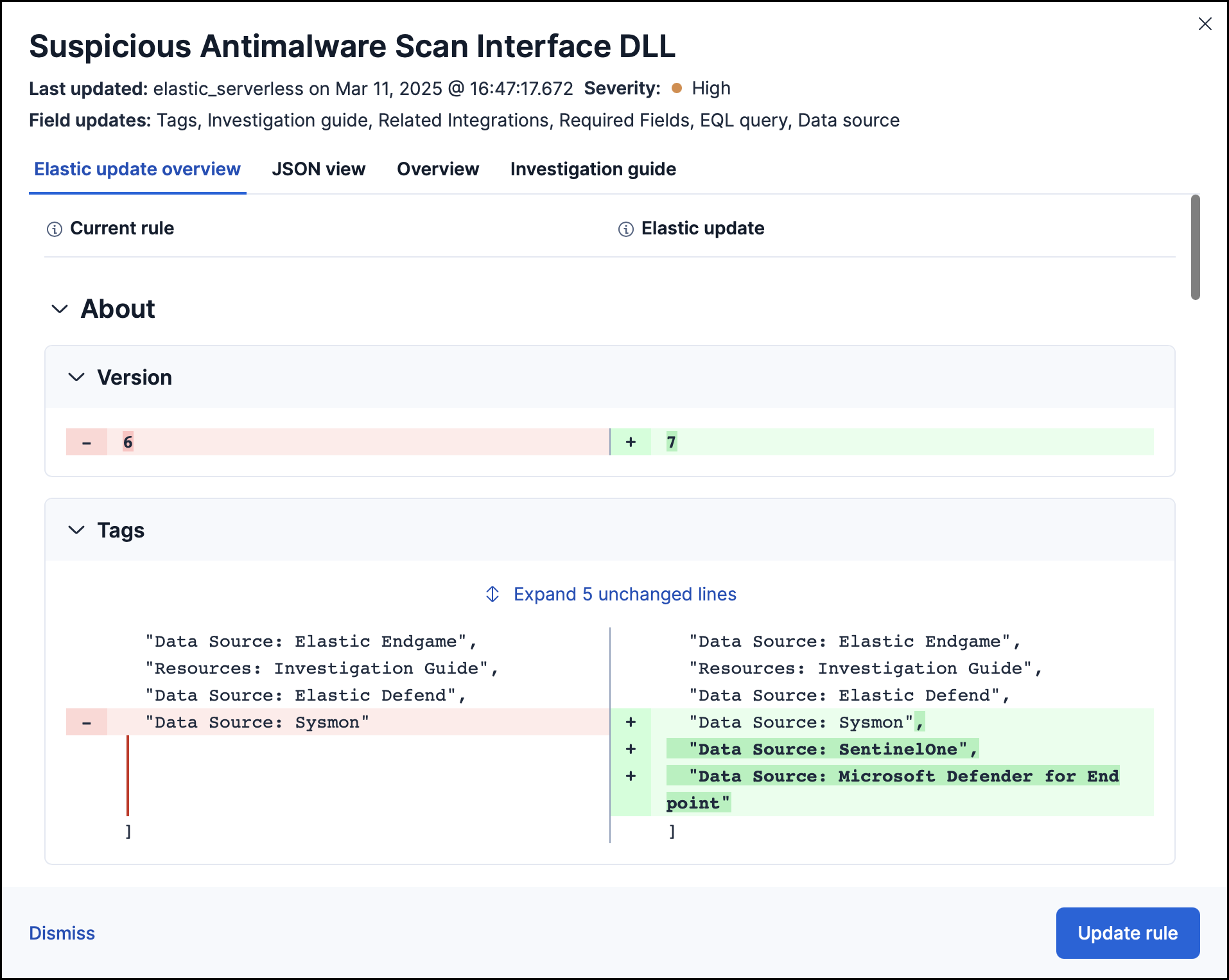Collapse the About section
The width and height of the screenshot is (1229, 980).
coord(60,309)
